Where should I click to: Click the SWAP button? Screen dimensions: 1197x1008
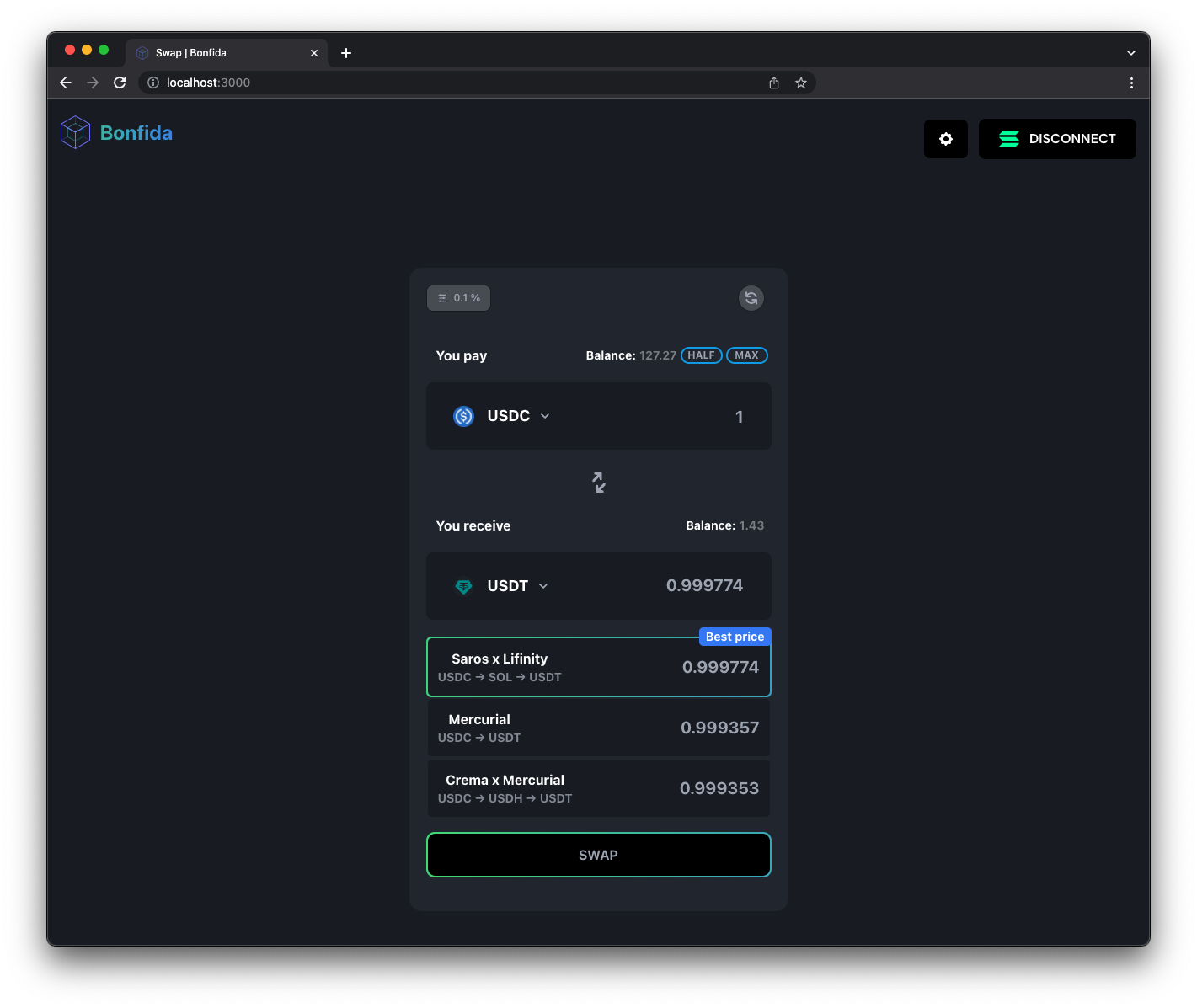tap(599, 855)
